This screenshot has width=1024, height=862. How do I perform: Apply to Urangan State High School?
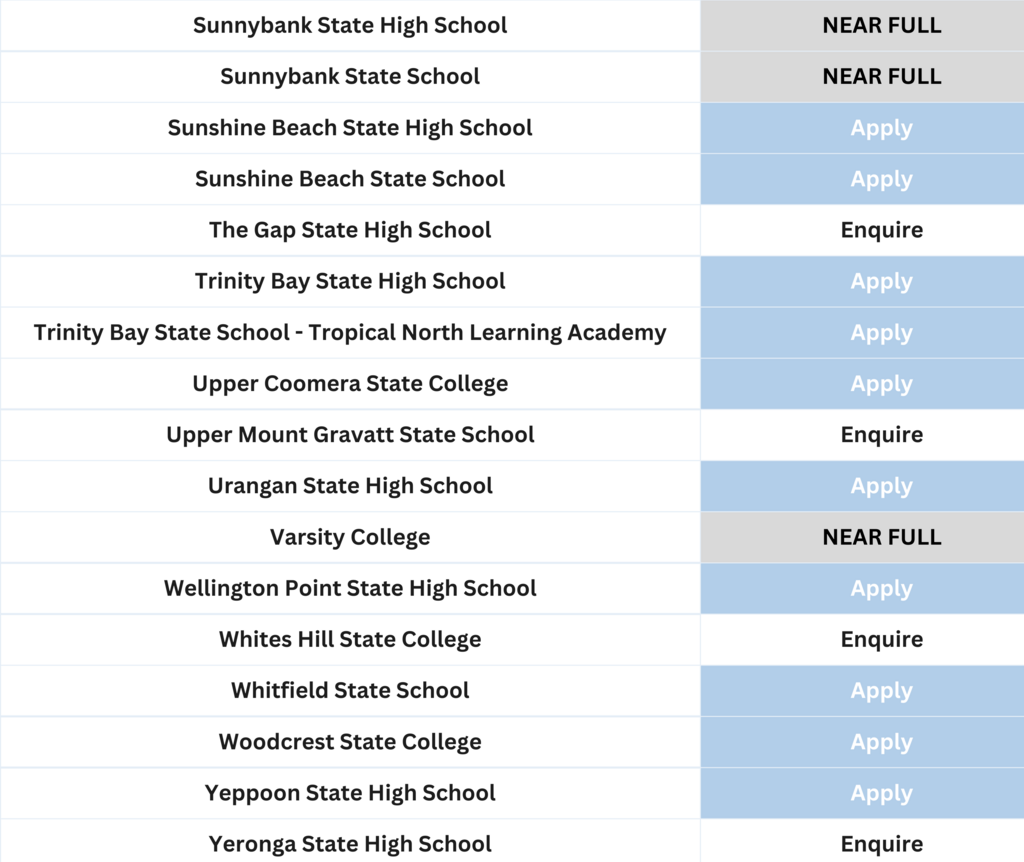[881, 486]
